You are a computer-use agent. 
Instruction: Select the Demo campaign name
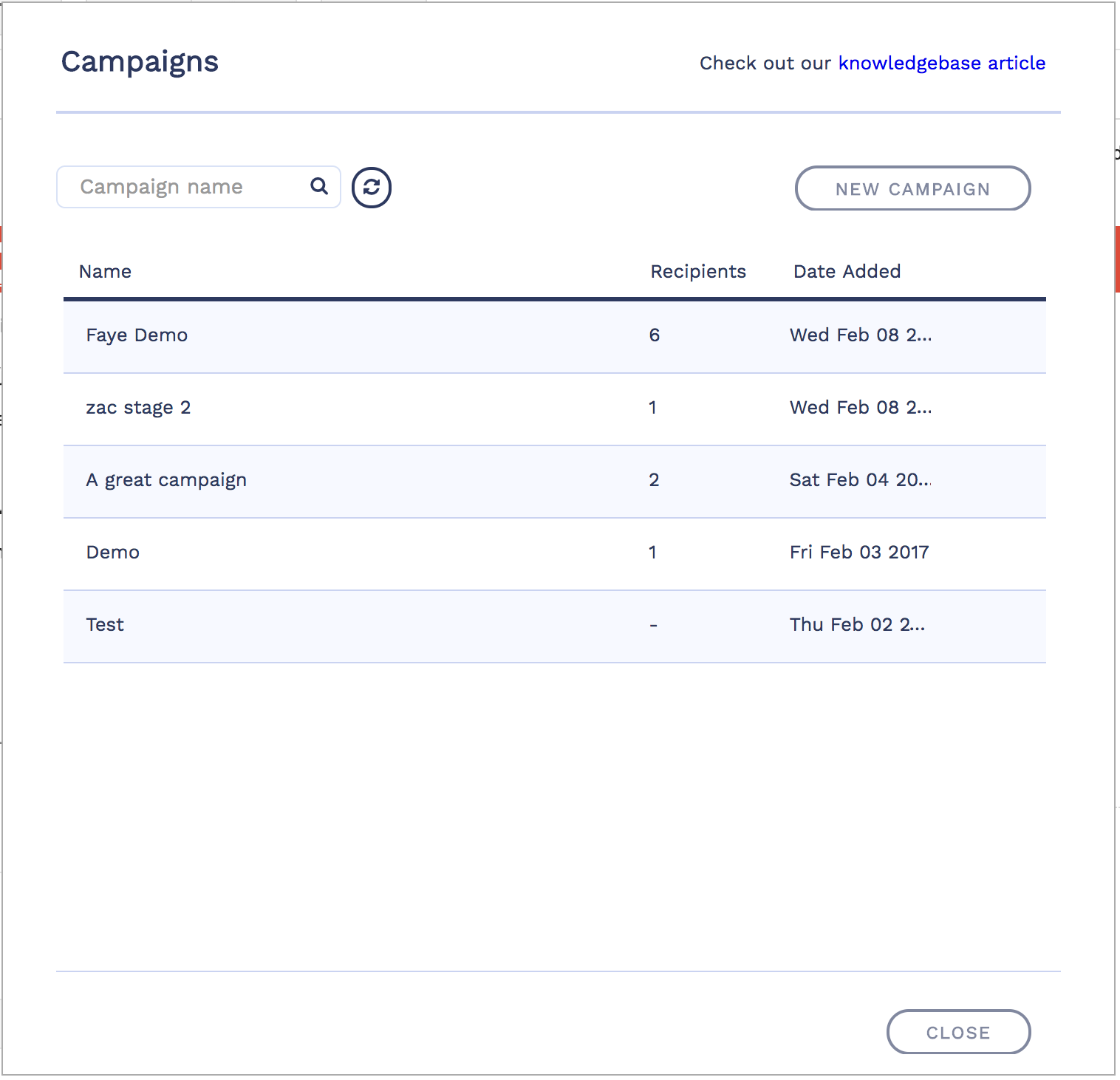112,553
